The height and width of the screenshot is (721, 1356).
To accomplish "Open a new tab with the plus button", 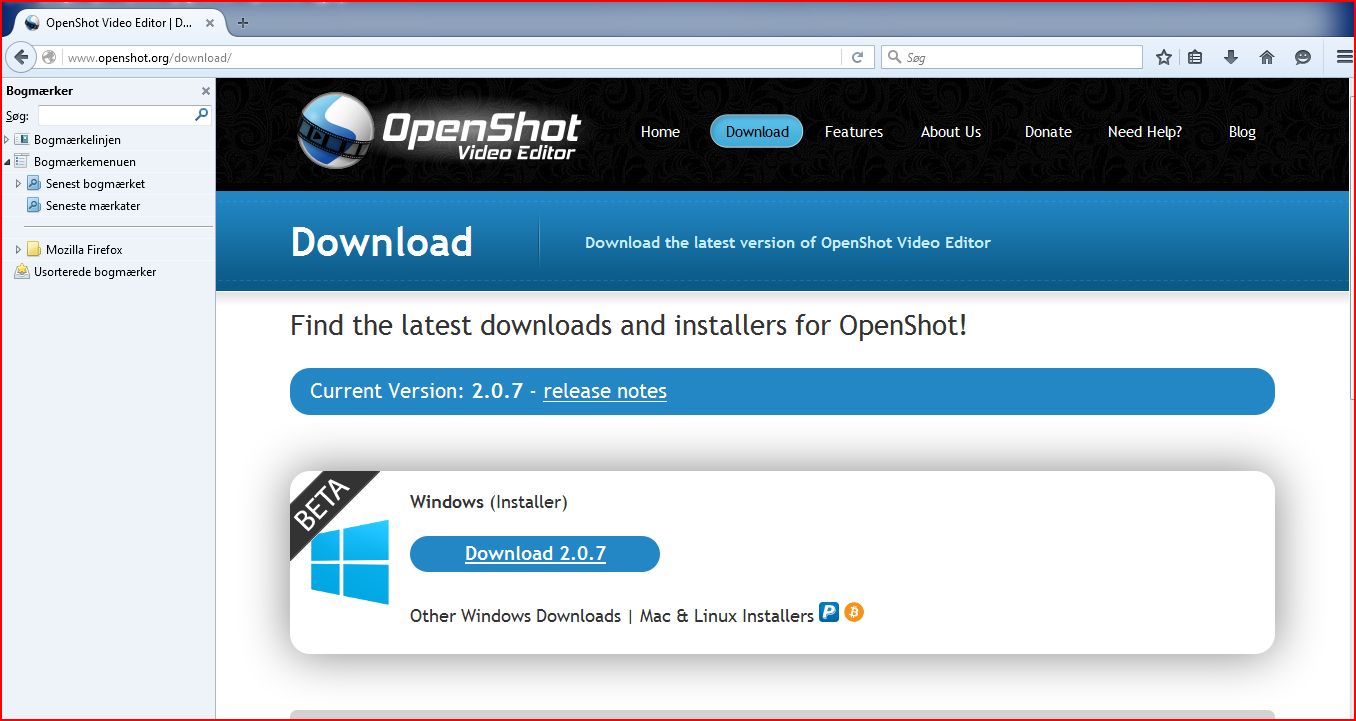I will [x=243, y=23].
